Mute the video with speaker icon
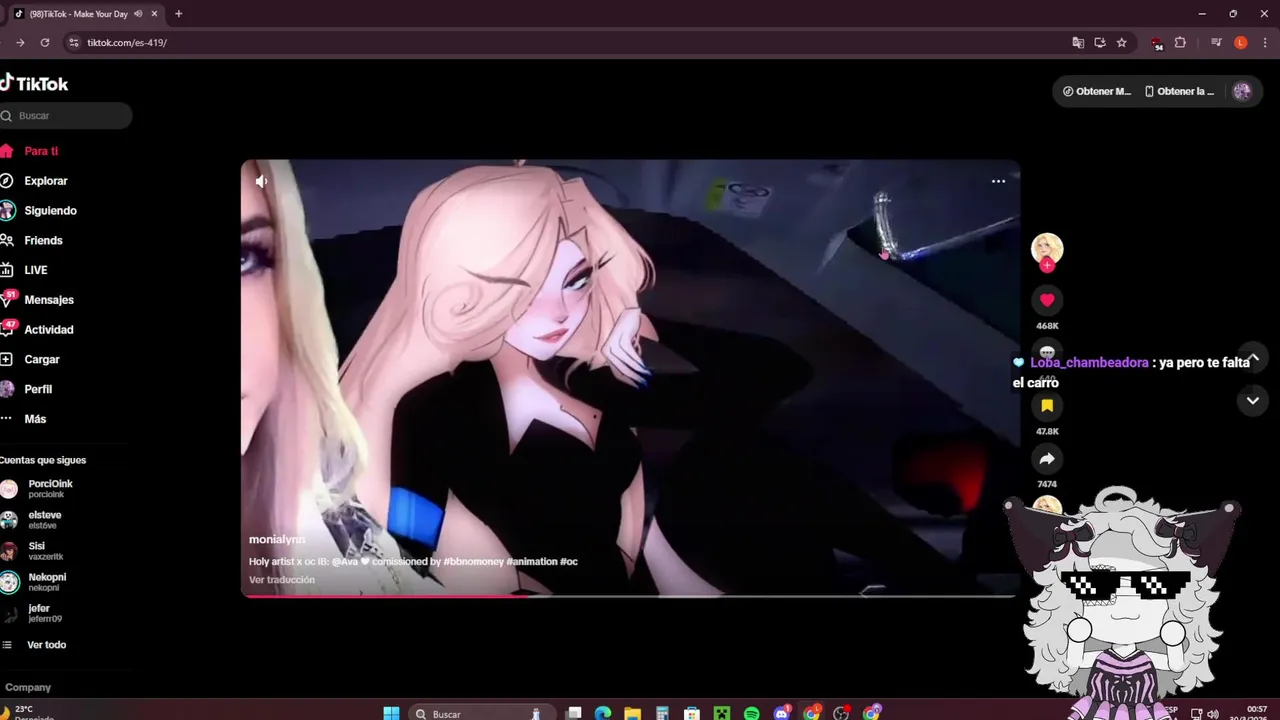Screen dimensions: 1280x720 click(261, 181)
